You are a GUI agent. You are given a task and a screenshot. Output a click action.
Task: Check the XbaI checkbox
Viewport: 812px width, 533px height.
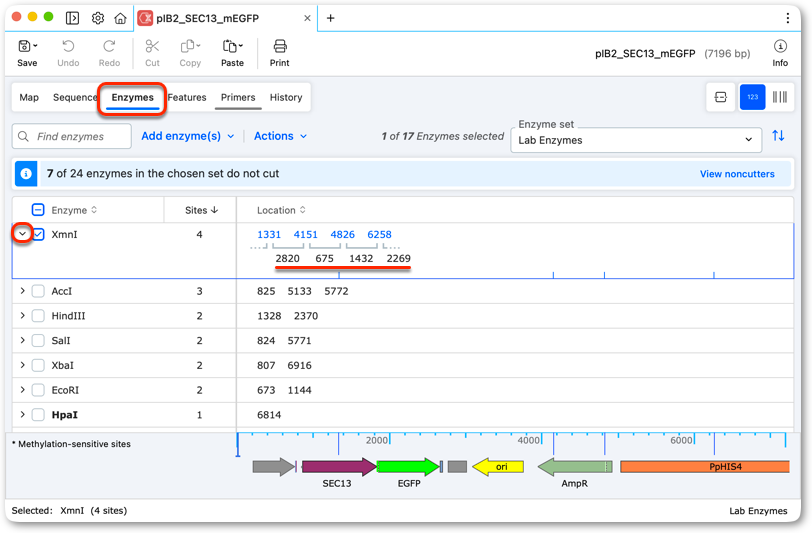point(38,365)
